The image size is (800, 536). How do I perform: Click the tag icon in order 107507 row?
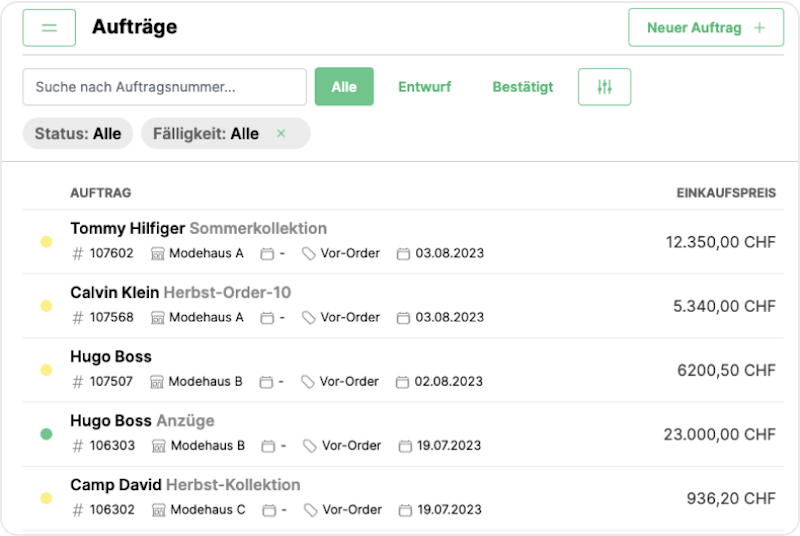point(308,382)
